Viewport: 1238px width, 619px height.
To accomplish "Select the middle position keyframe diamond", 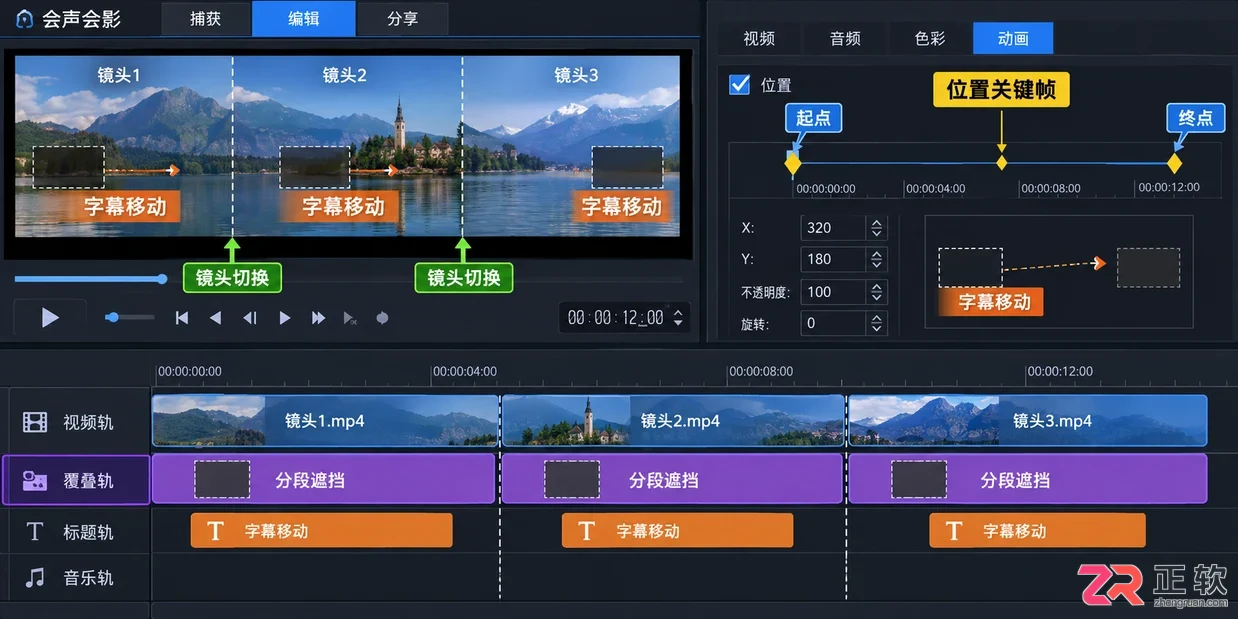I will click(x=1001, y=163).
